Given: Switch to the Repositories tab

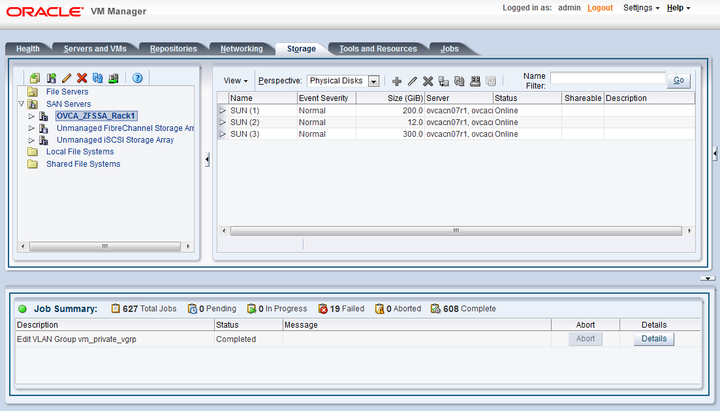Looking at the screenshot, I should pos(173,49).
